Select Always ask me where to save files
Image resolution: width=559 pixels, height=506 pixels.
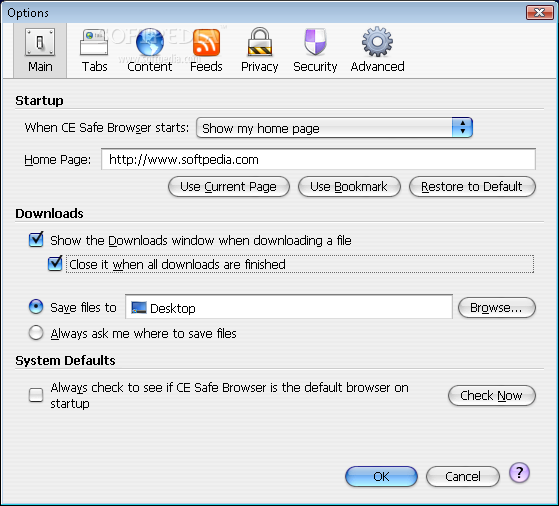[x=36, y=333]
